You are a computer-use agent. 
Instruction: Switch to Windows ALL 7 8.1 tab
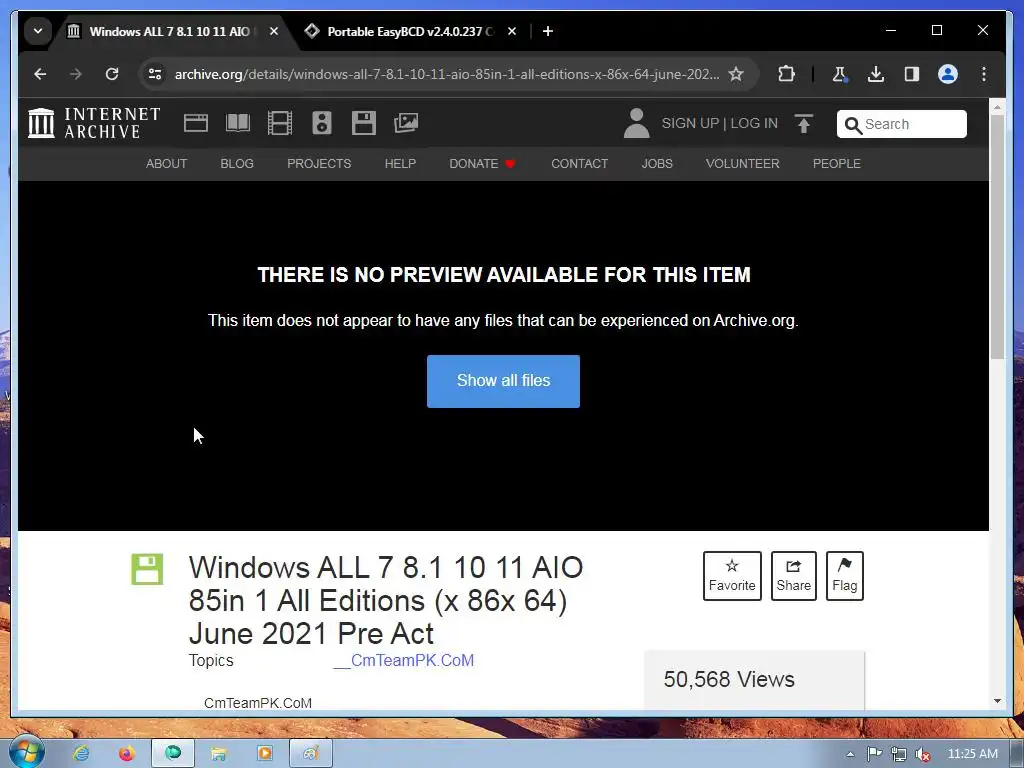[x=170, y=31]
